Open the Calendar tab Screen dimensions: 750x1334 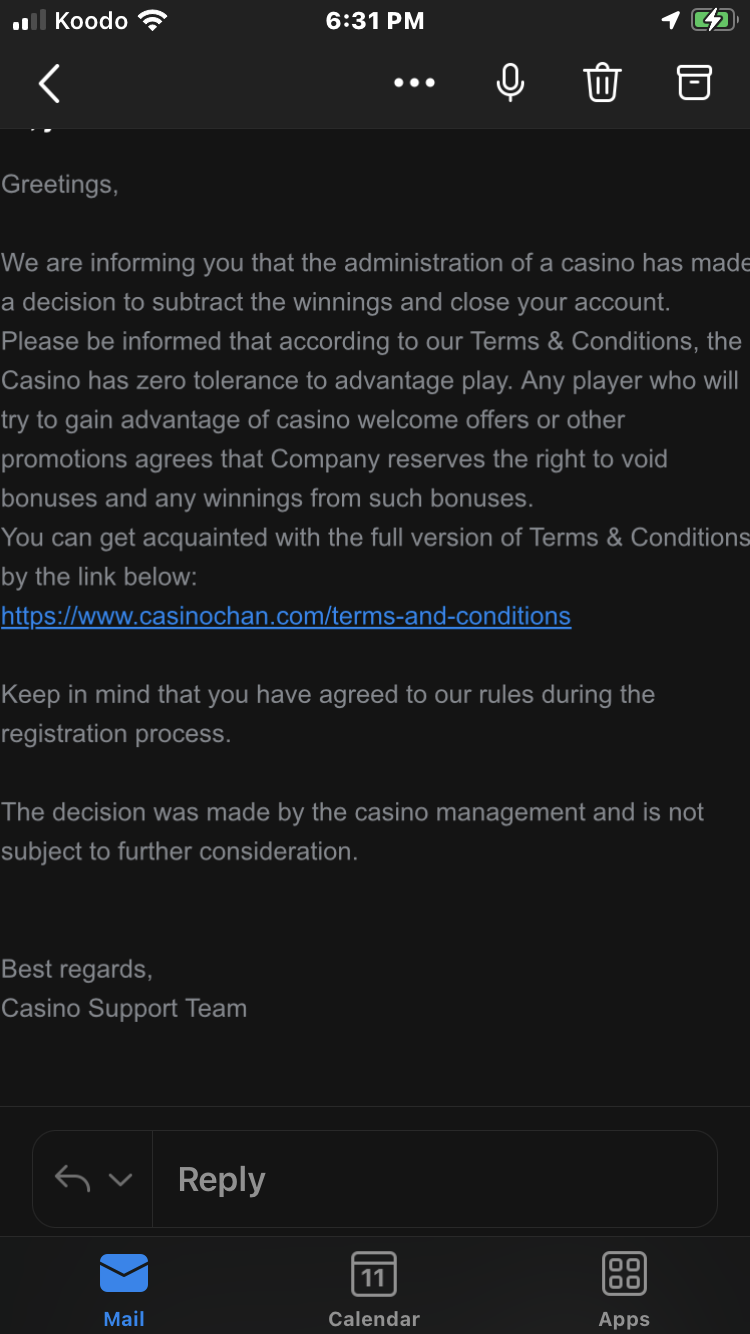click(x=374, y=1290)
